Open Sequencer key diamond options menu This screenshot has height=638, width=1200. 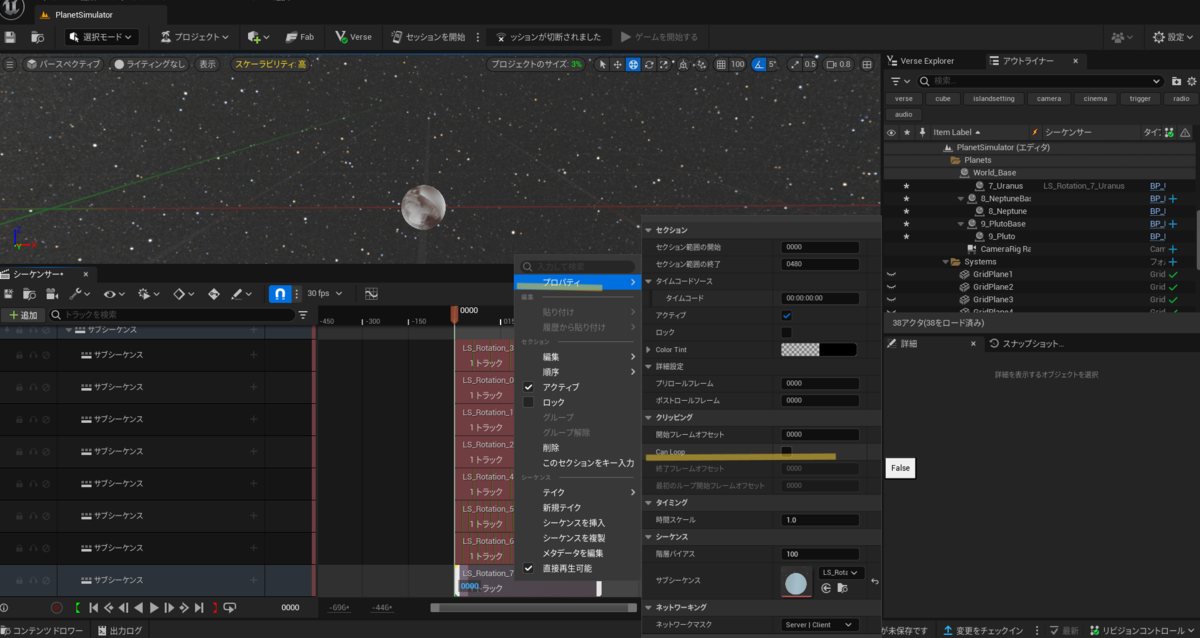point(183,294)
